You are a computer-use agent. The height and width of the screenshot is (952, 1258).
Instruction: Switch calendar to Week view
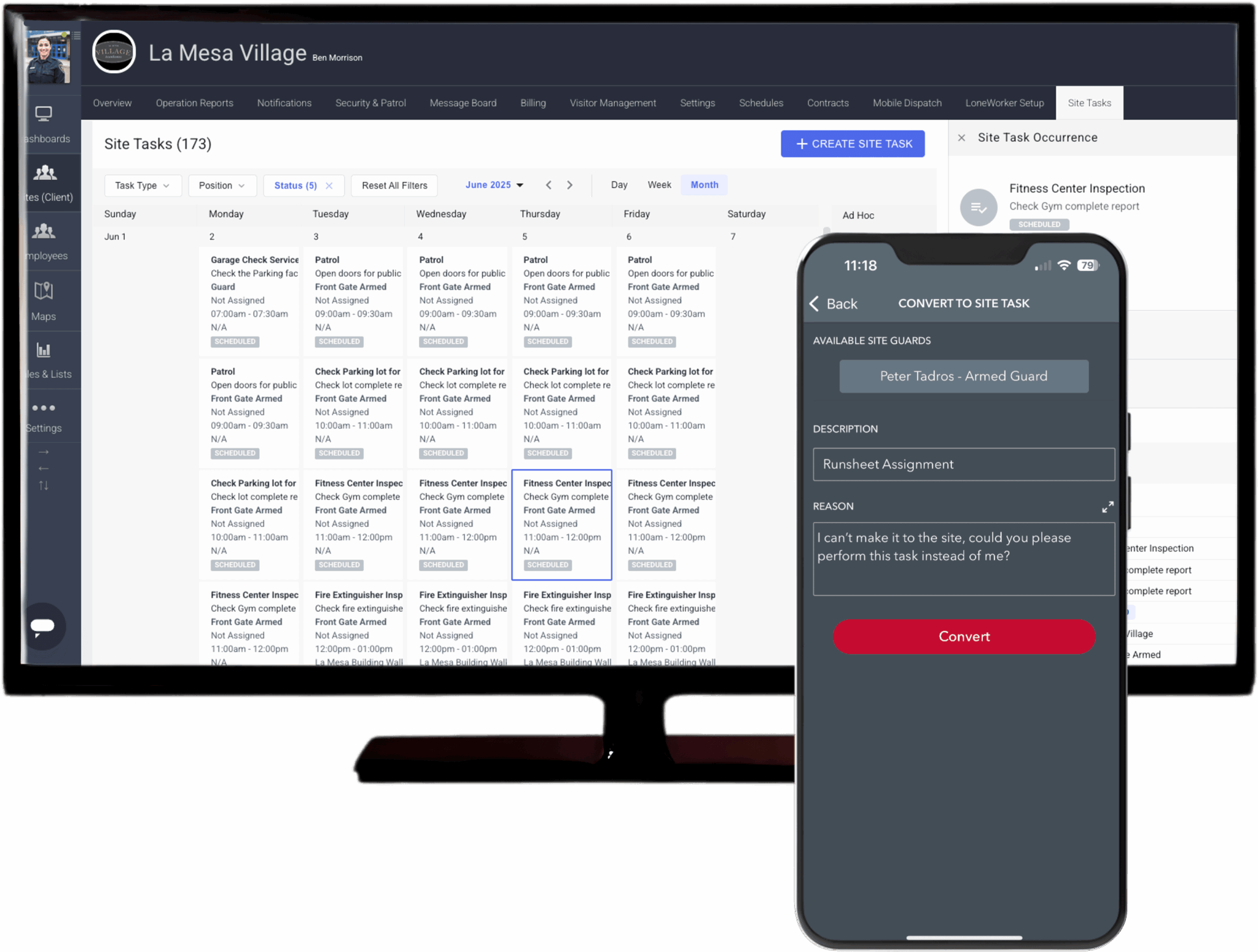(659, 185)
